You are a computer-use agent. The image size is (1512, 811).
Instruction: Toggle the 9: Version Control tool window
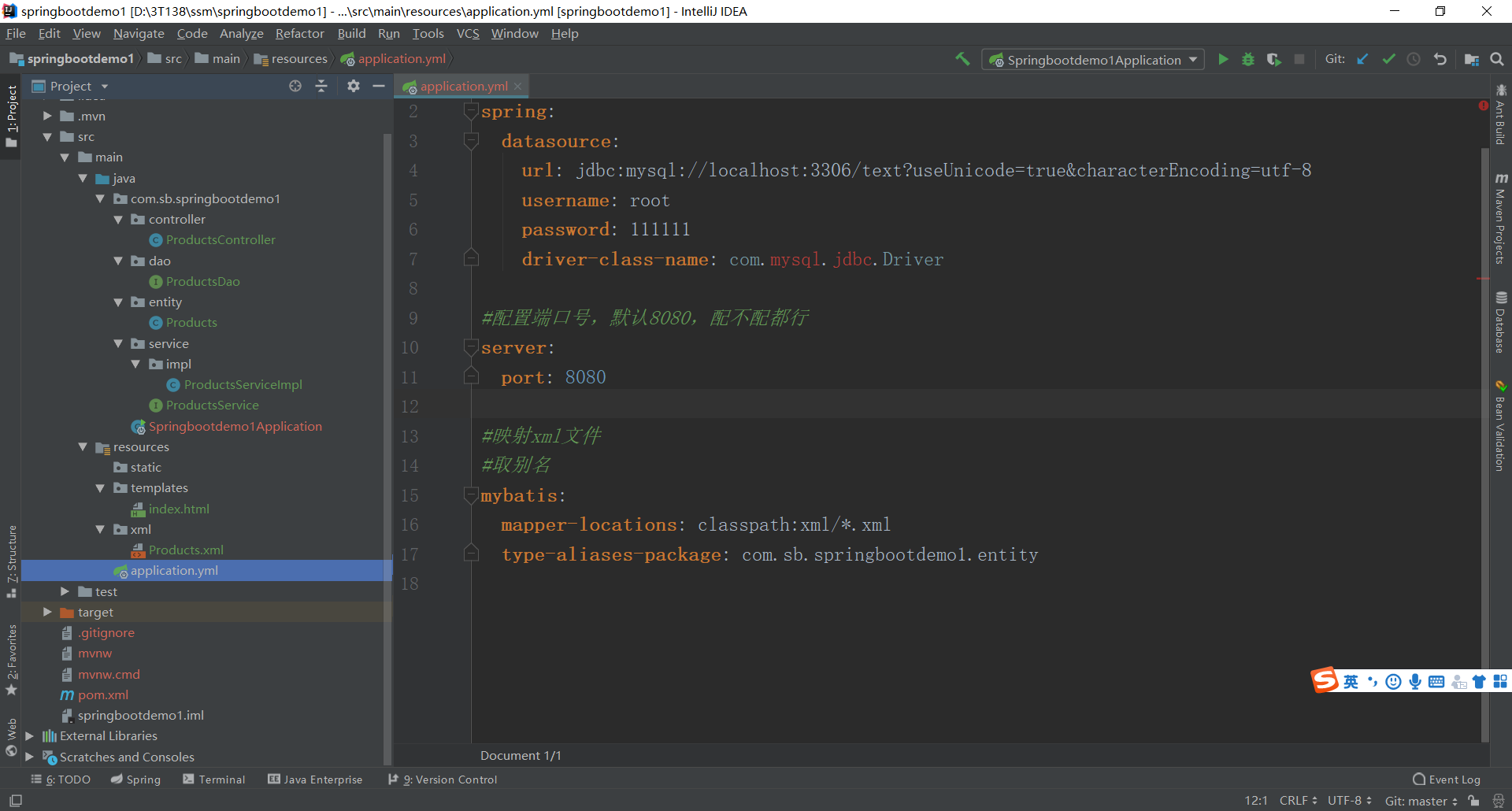tap(443, 780)
